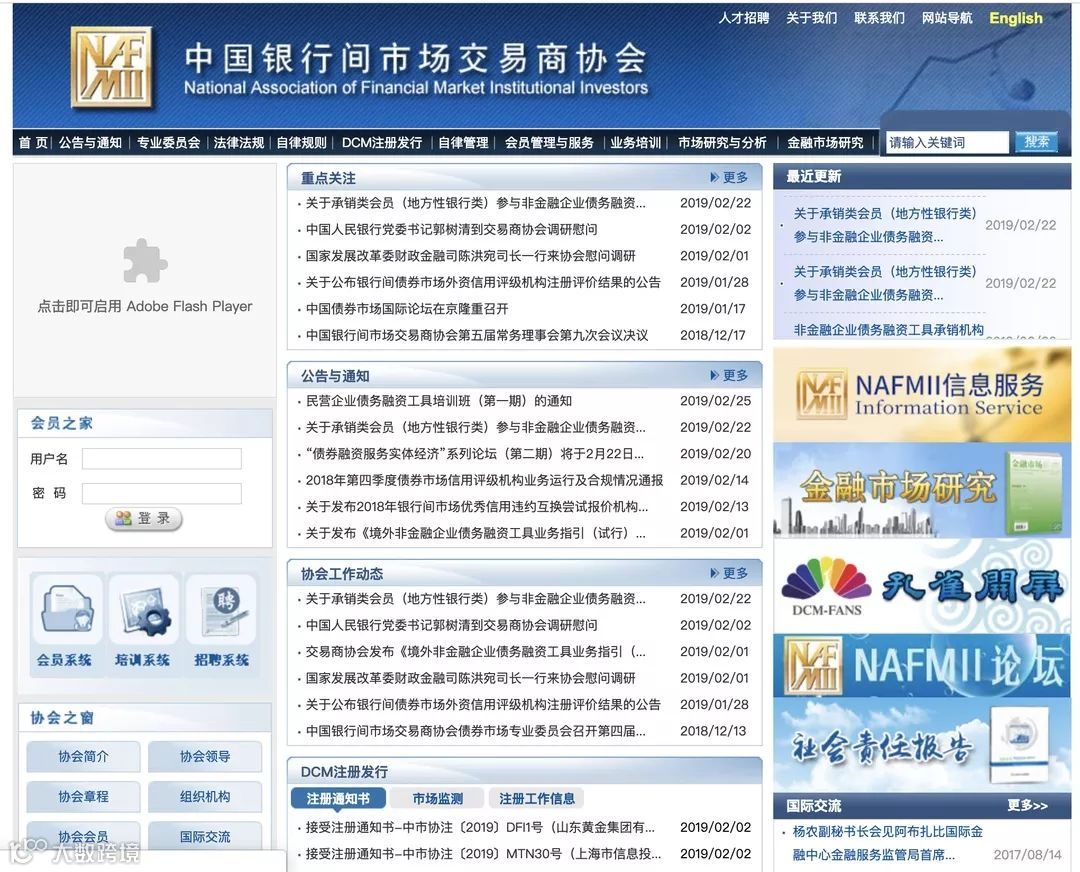Select the 注册通知书 tab
The width and height of the screenshot is (1080, 872).
338,798
